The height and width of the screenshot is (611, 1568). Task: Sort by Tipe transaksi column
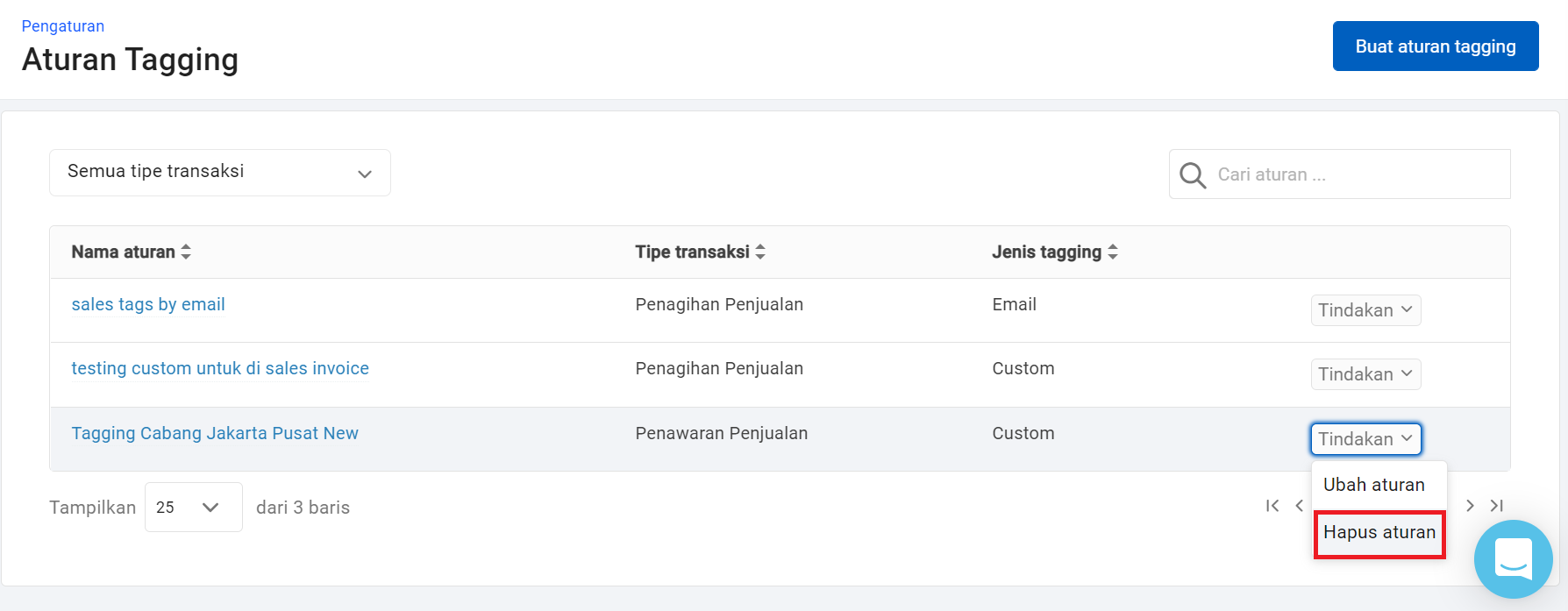click(760, 252)
